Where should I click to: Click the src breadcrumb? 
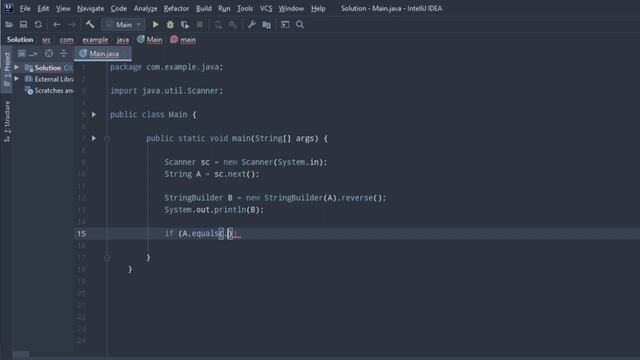click(47, 40)
